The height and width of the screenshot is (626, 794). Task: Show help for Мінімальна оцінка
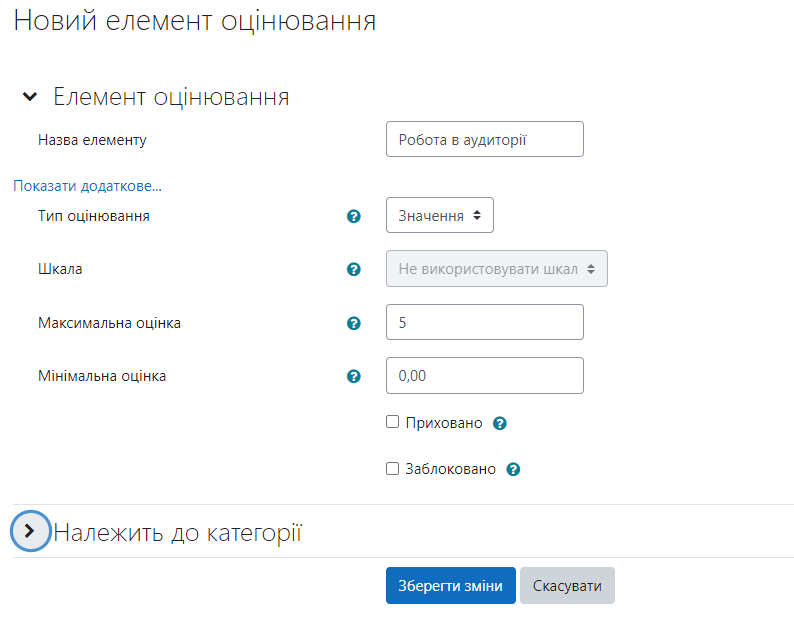point(353,376)
